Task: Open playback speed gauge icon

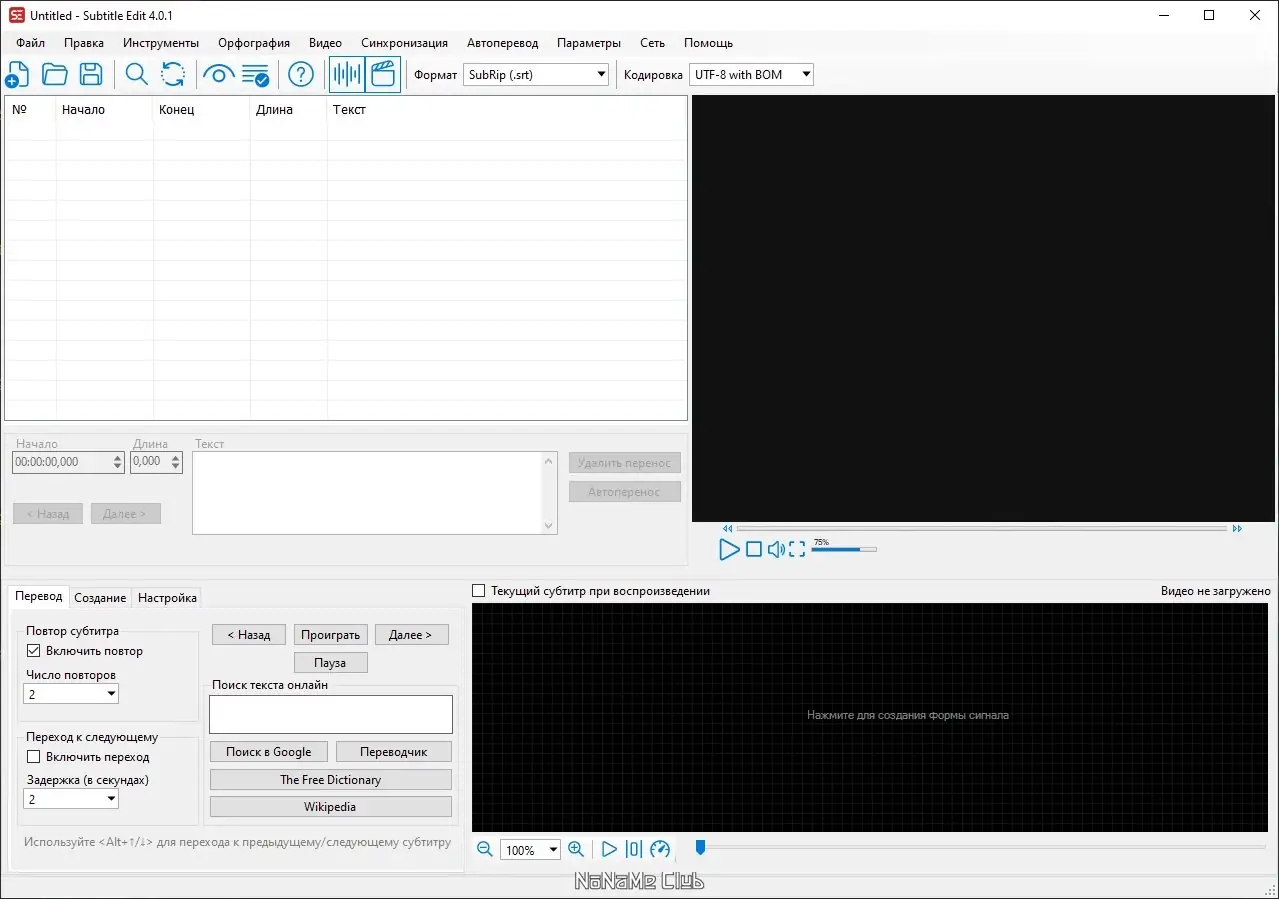Action: tap(660, 849)
